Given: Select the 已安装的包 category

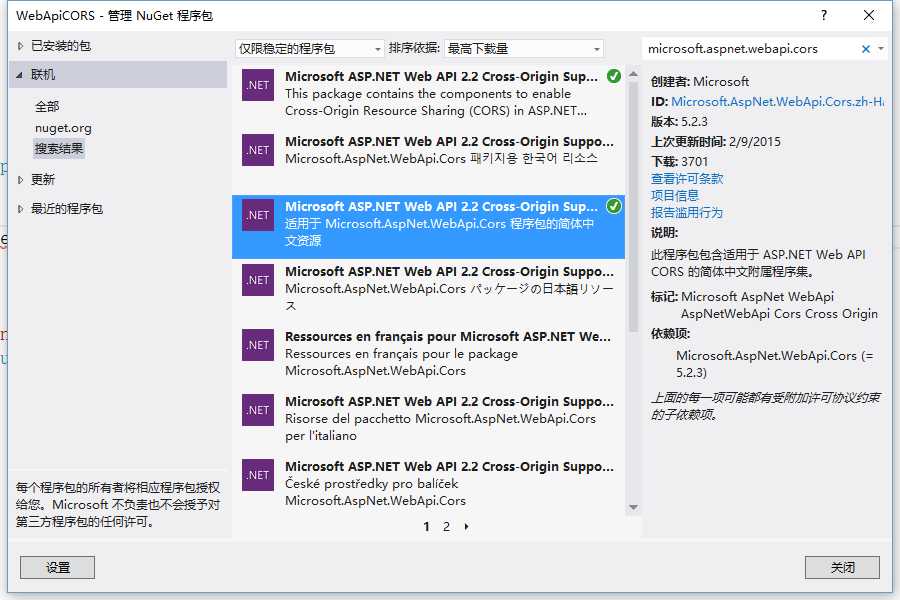Looking at the screenshot, I should pyautogui.click(x=61, y=46).
